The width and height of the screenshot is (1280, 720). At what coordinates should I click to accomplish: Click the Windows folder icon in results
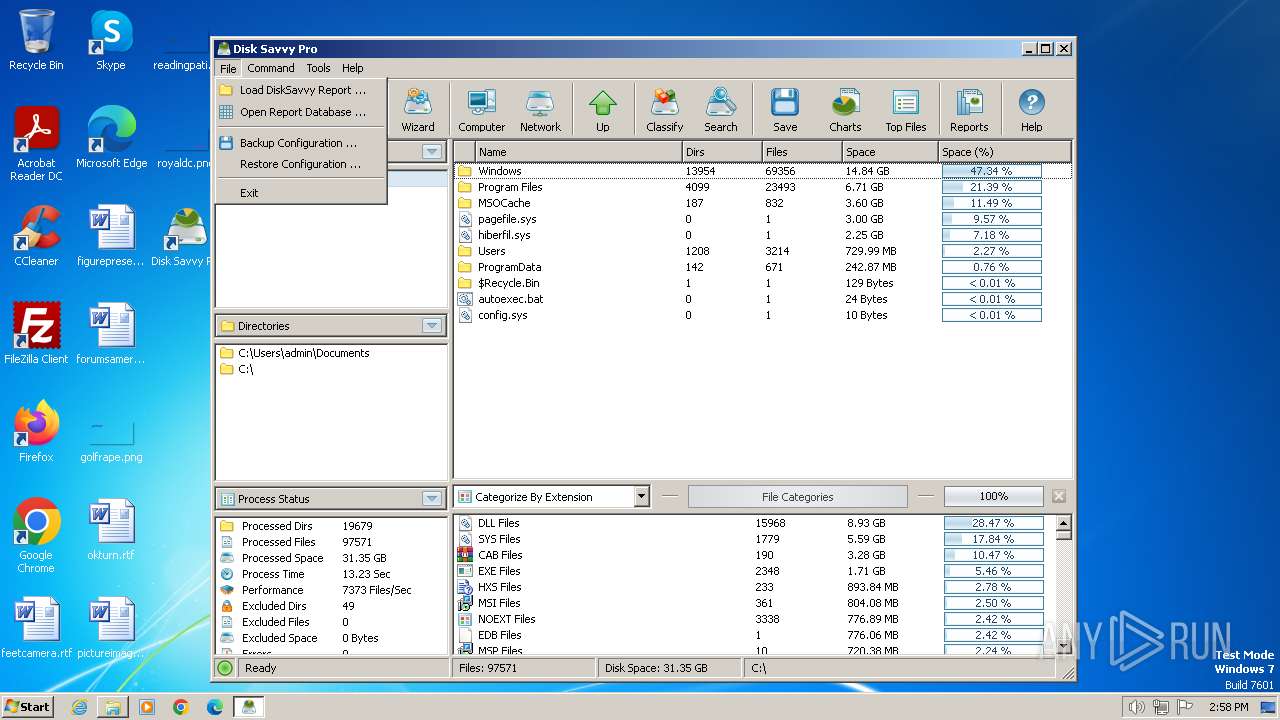coord(464,171)
